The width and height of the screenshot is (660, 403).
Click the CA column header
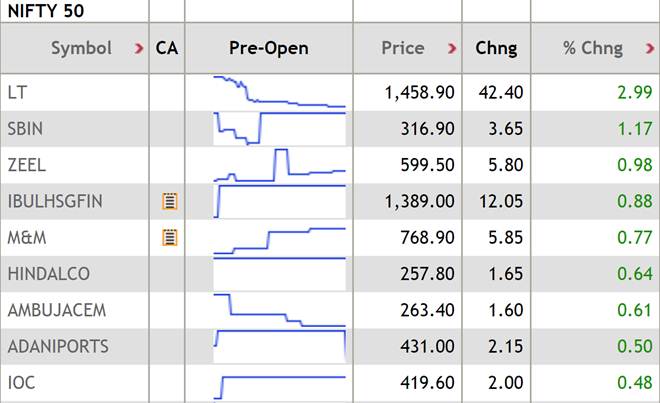(167, 48)
